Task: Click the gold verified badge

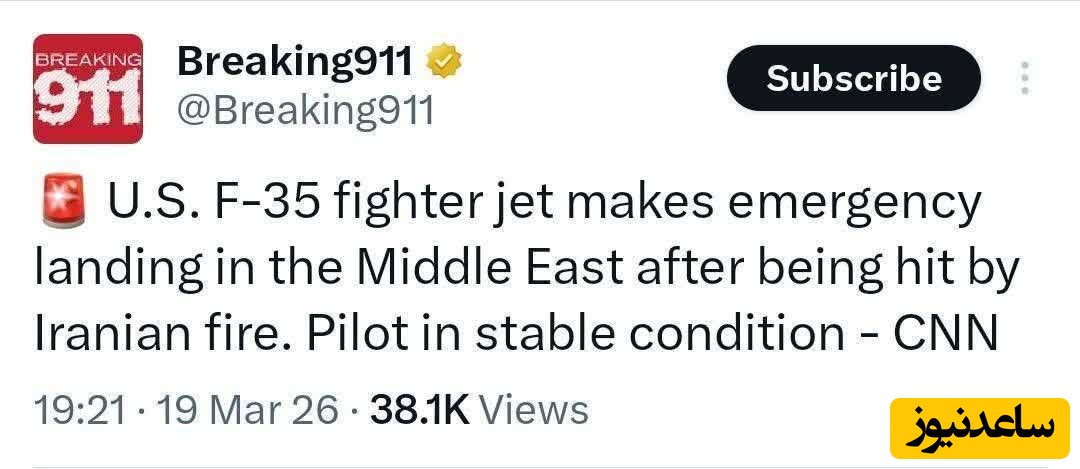Action: (444, 63)
